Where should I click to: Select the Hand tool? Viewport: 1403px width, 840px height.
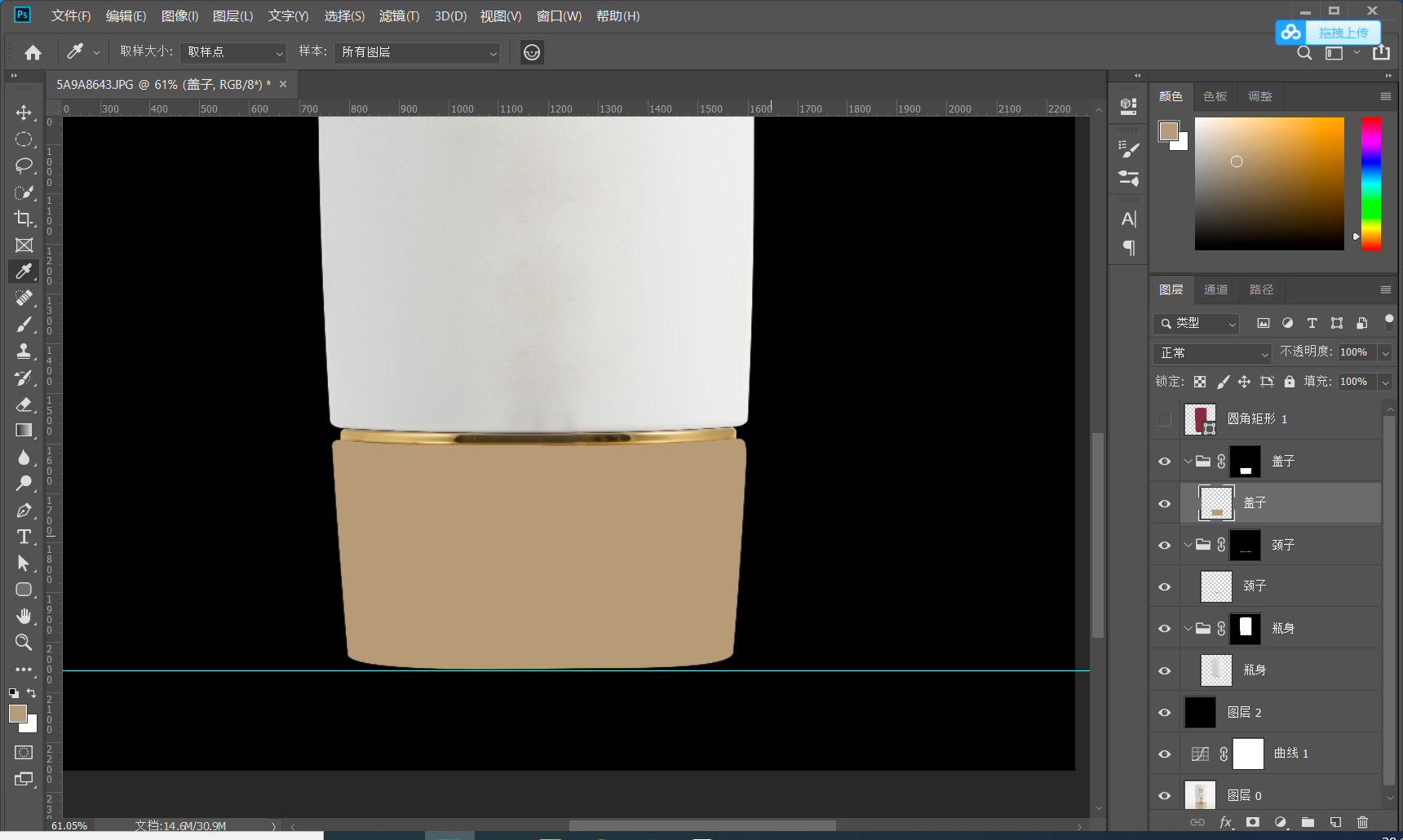24,616
